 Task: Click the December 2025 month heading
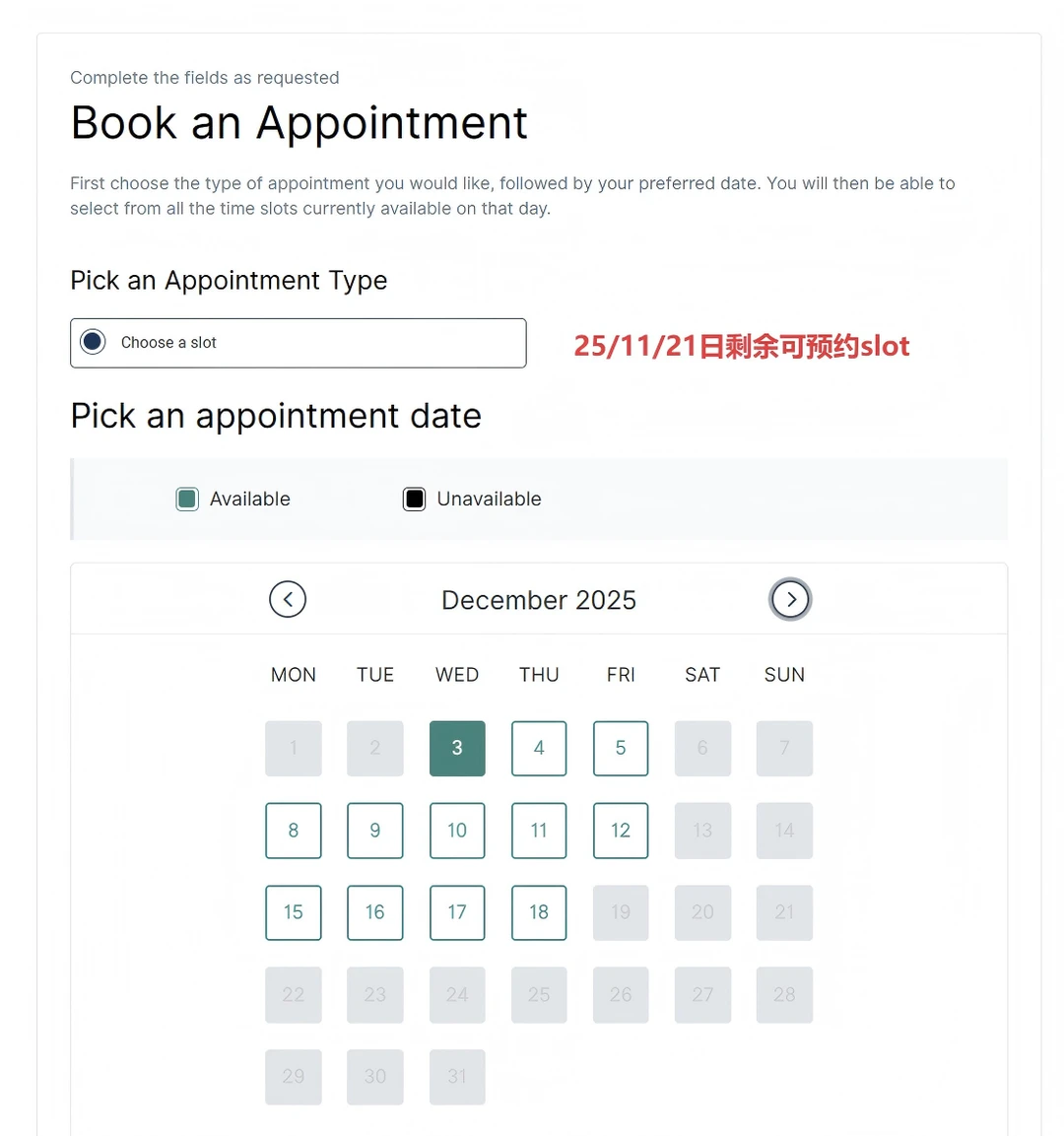tap(539, 600)
